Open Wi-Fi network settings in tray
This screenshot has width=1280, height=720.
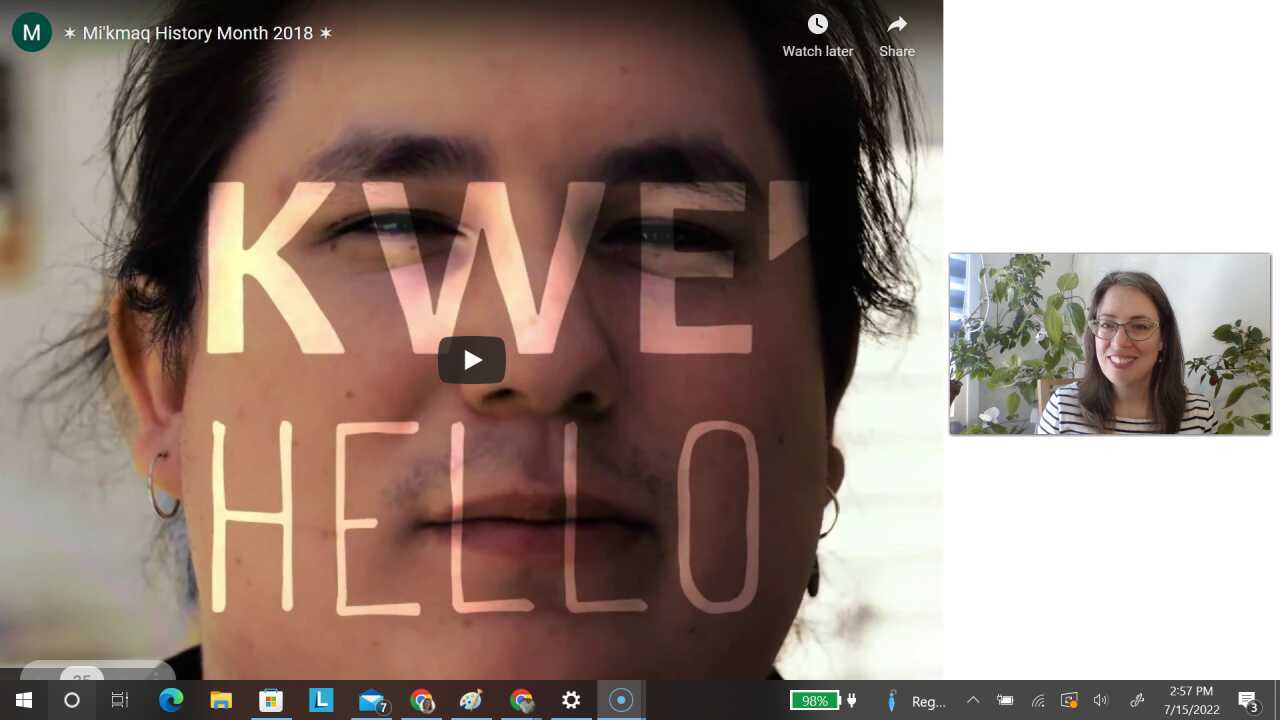1038,700
